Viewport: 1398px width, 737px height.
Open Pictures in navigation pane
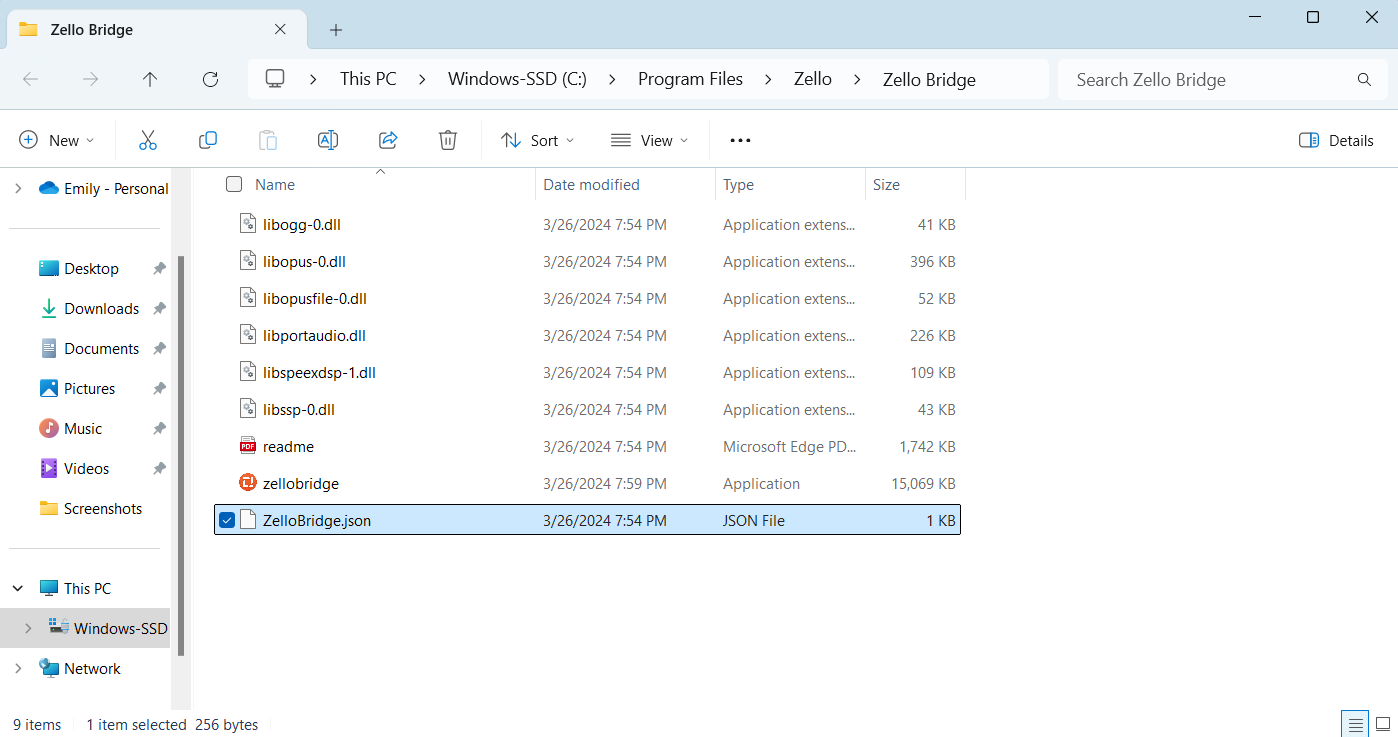pos(91,388)
